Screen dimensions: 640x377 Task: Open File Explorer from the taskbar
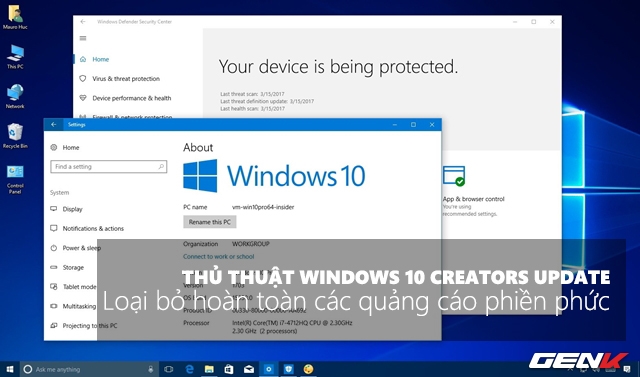click(209, 369)
